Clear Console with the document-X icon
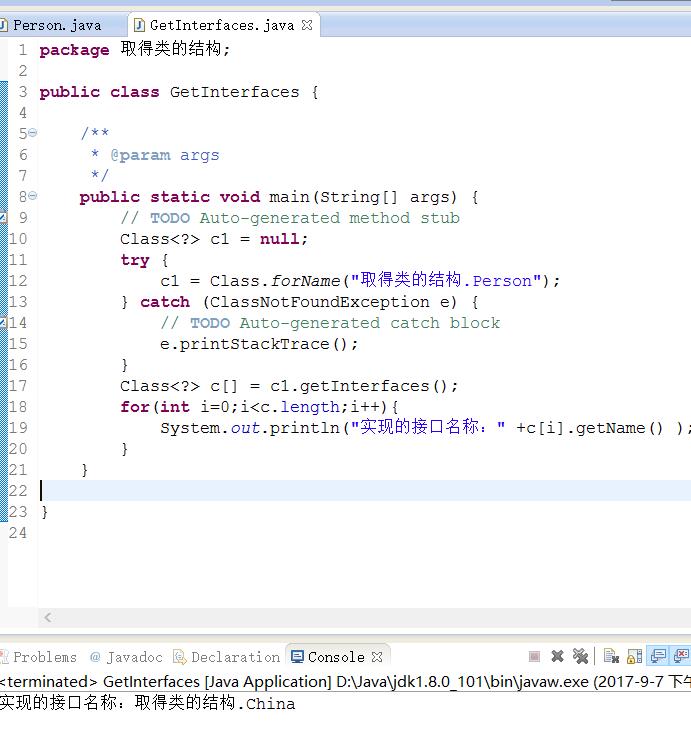This screenshot has width=691, height=733. point(611,656)
